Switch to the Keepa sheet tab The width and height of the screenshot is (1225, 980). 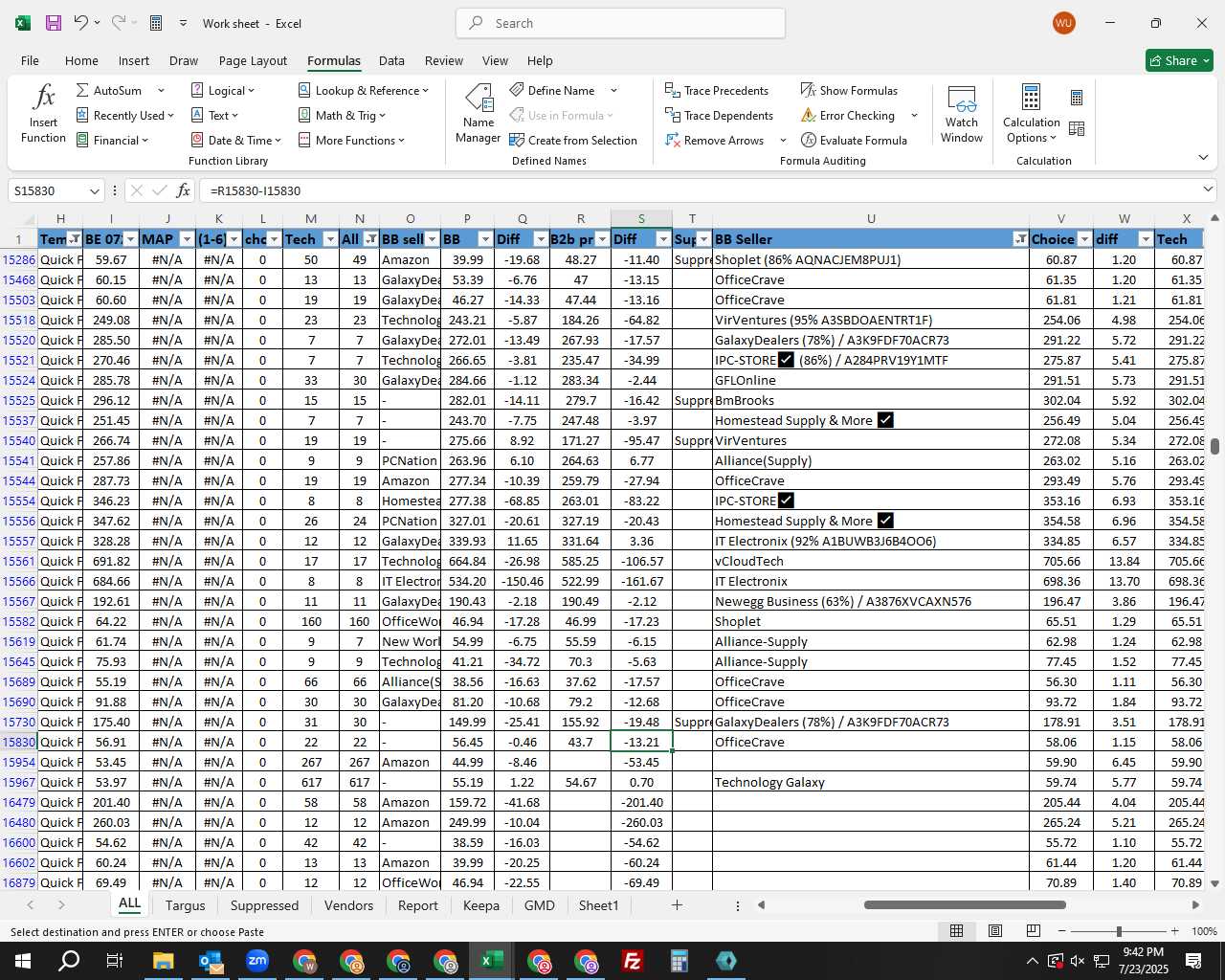pyautogui.click(x=480, y=905)
